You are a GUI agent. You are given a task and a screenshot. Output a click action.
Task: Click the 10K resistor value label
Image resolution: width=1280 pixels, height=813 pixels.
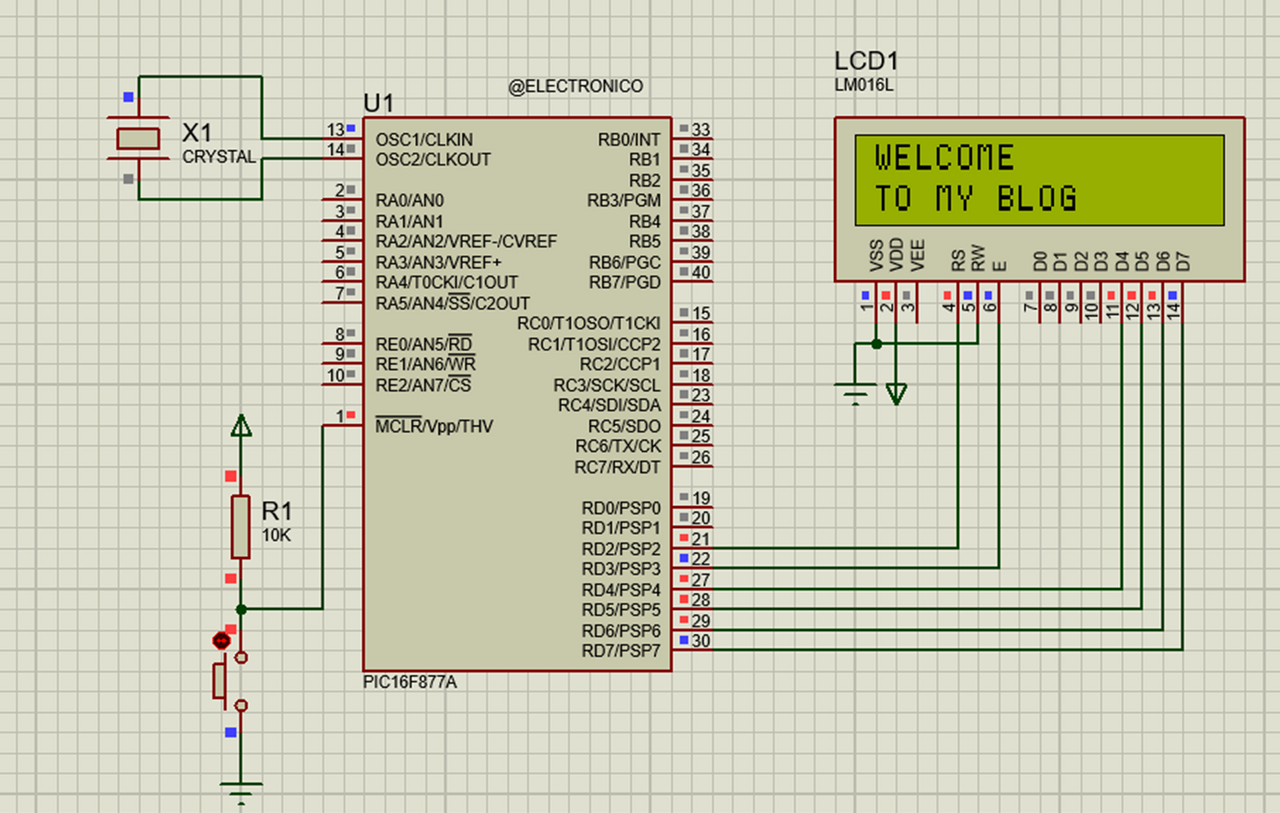coord(276,536)
